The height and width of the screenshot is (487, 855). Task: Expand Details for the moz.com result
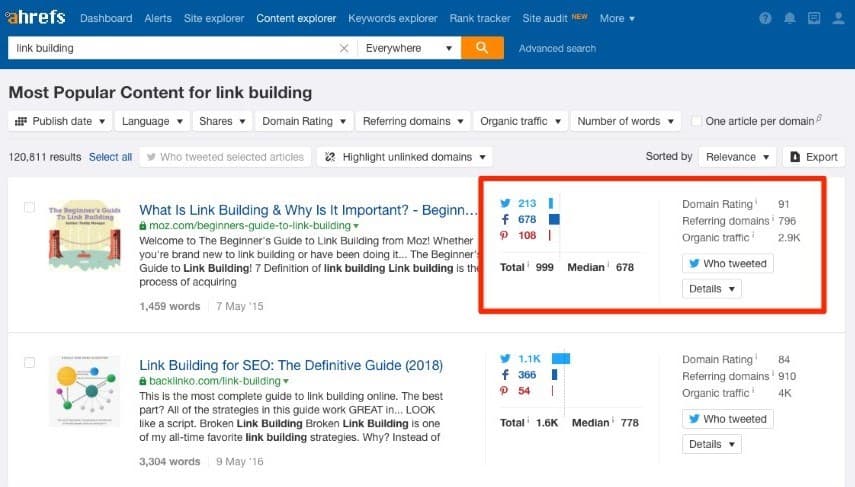click(x=712, y=288)
